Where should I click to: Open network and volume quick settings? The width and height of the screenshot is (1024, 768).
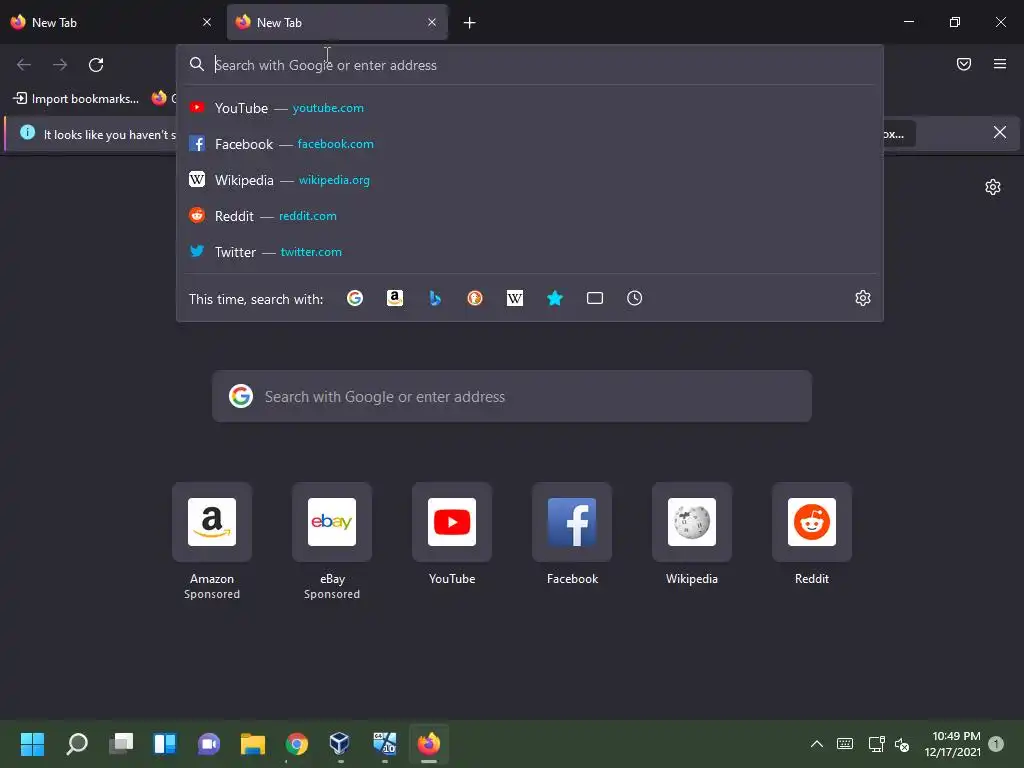(889, 744)
